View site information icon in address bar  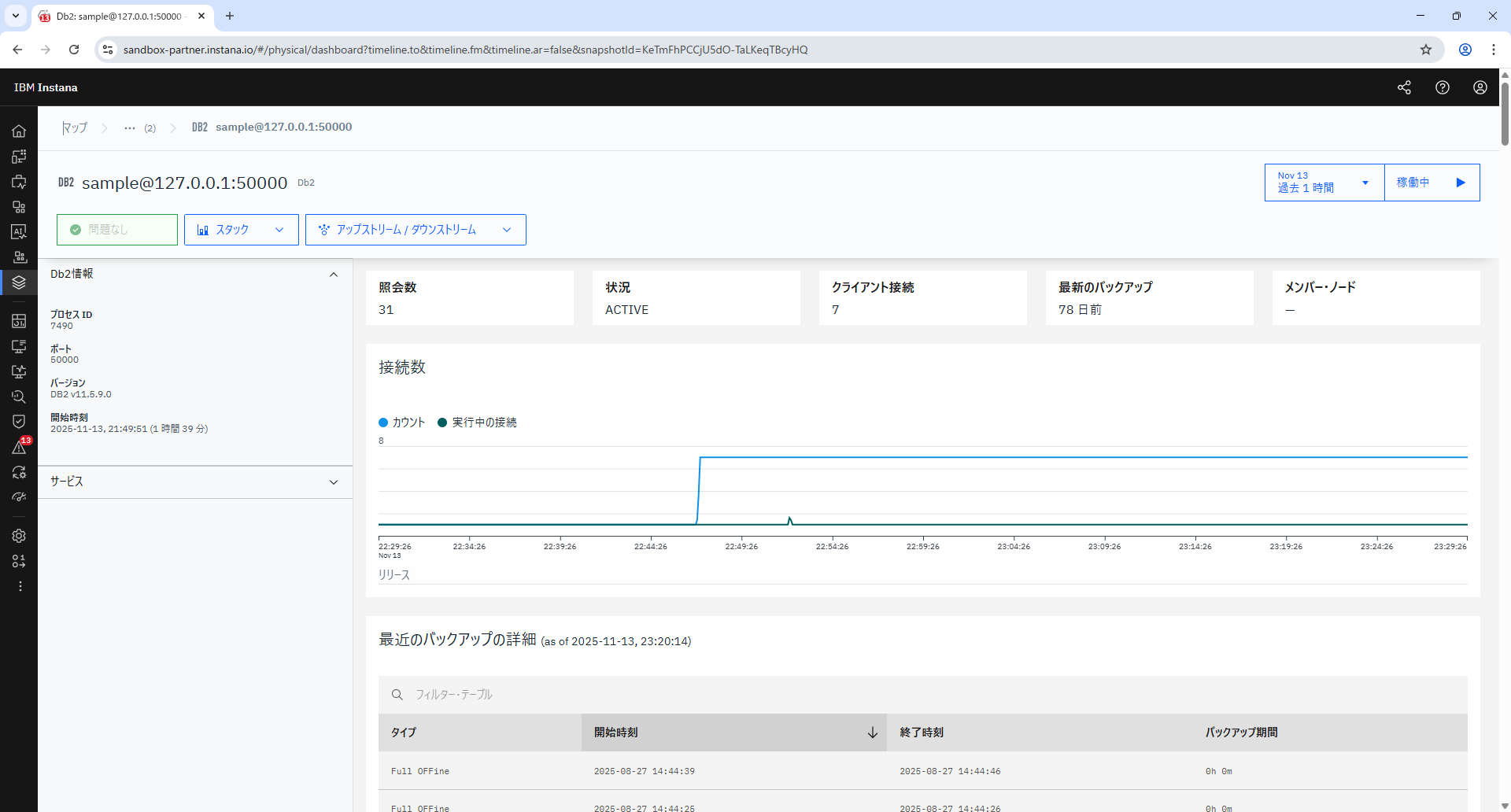[x=108, y=50]
